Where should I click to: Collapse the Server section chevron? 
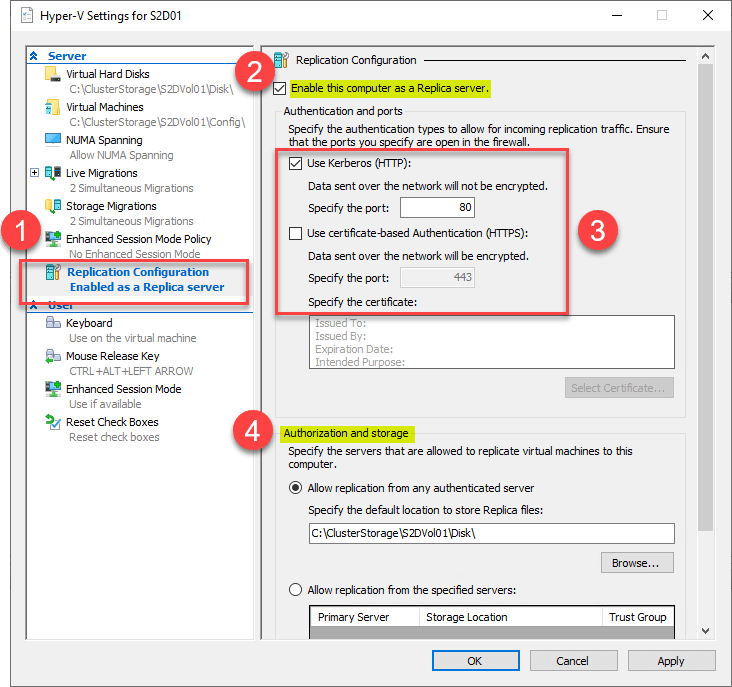(34, 56)
